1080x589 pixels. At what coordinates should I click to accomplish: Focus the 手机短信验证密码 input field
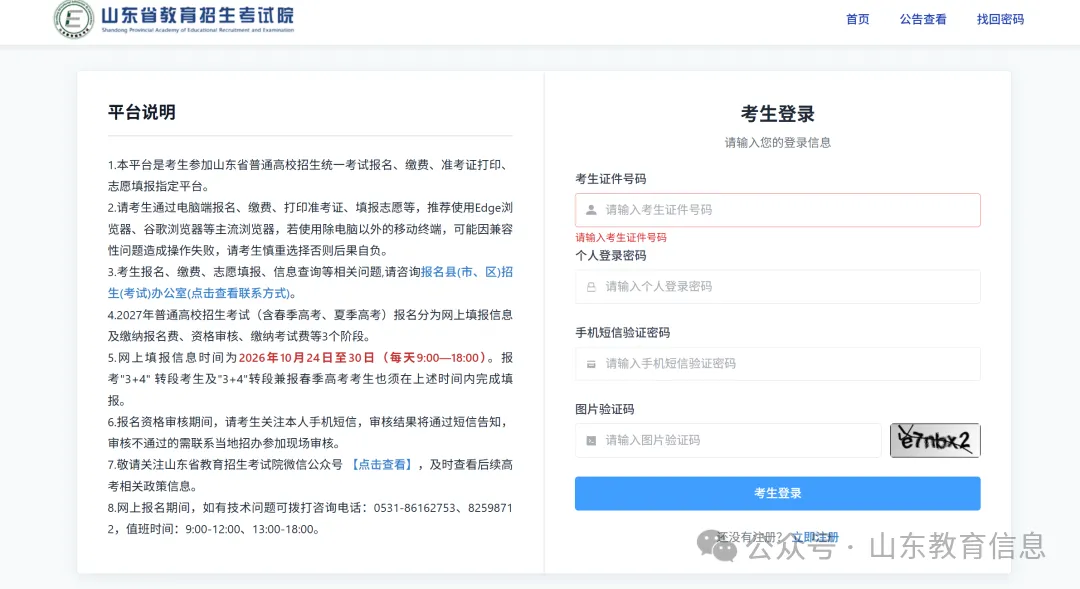tap(778, 364)
